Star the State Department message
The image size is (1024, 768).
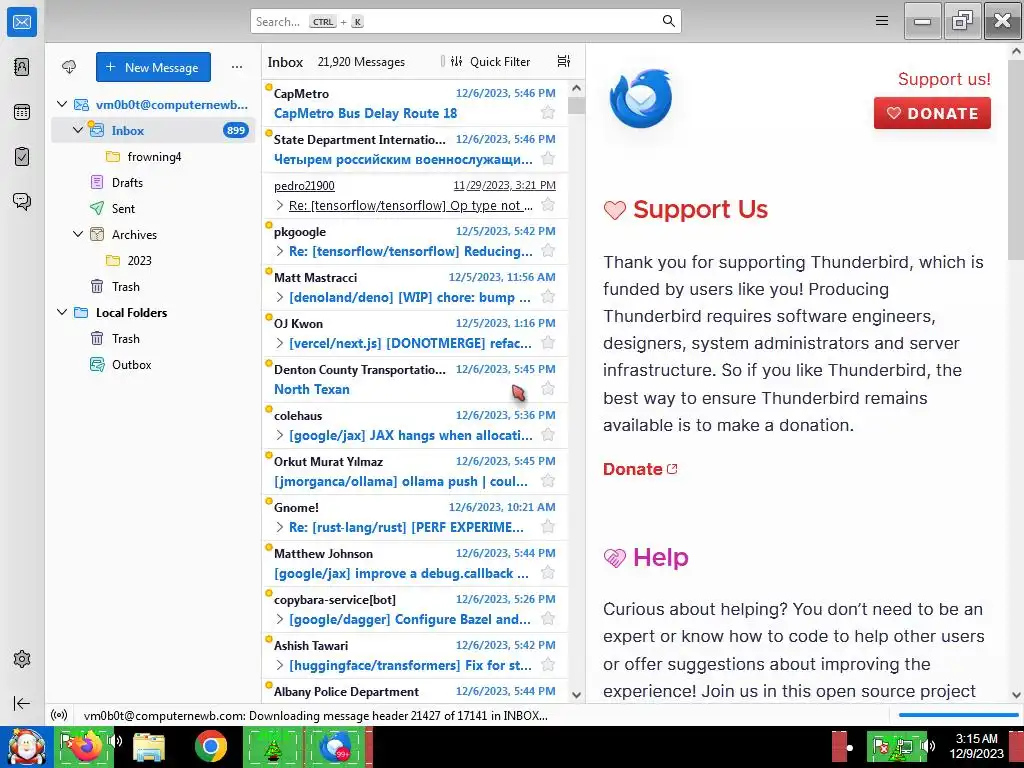coord(548,159)
